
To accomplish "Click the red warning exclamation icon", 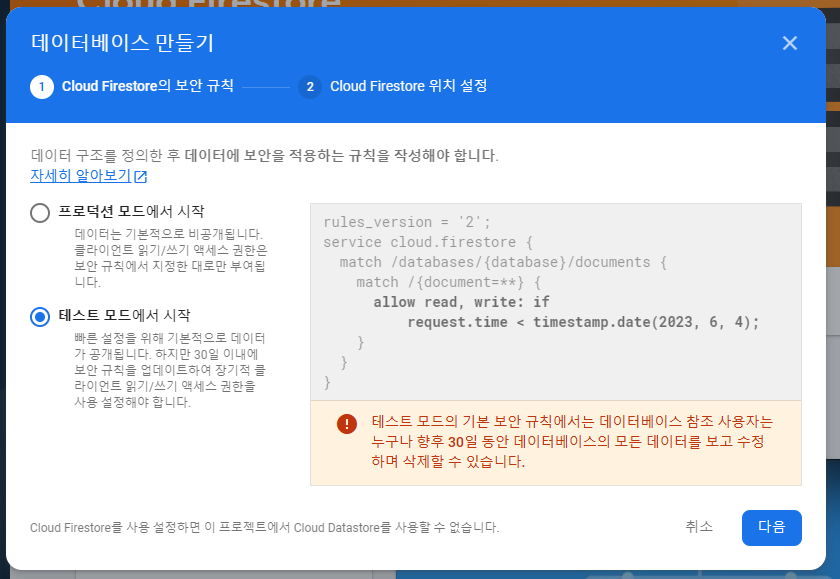I will point(347,424).
